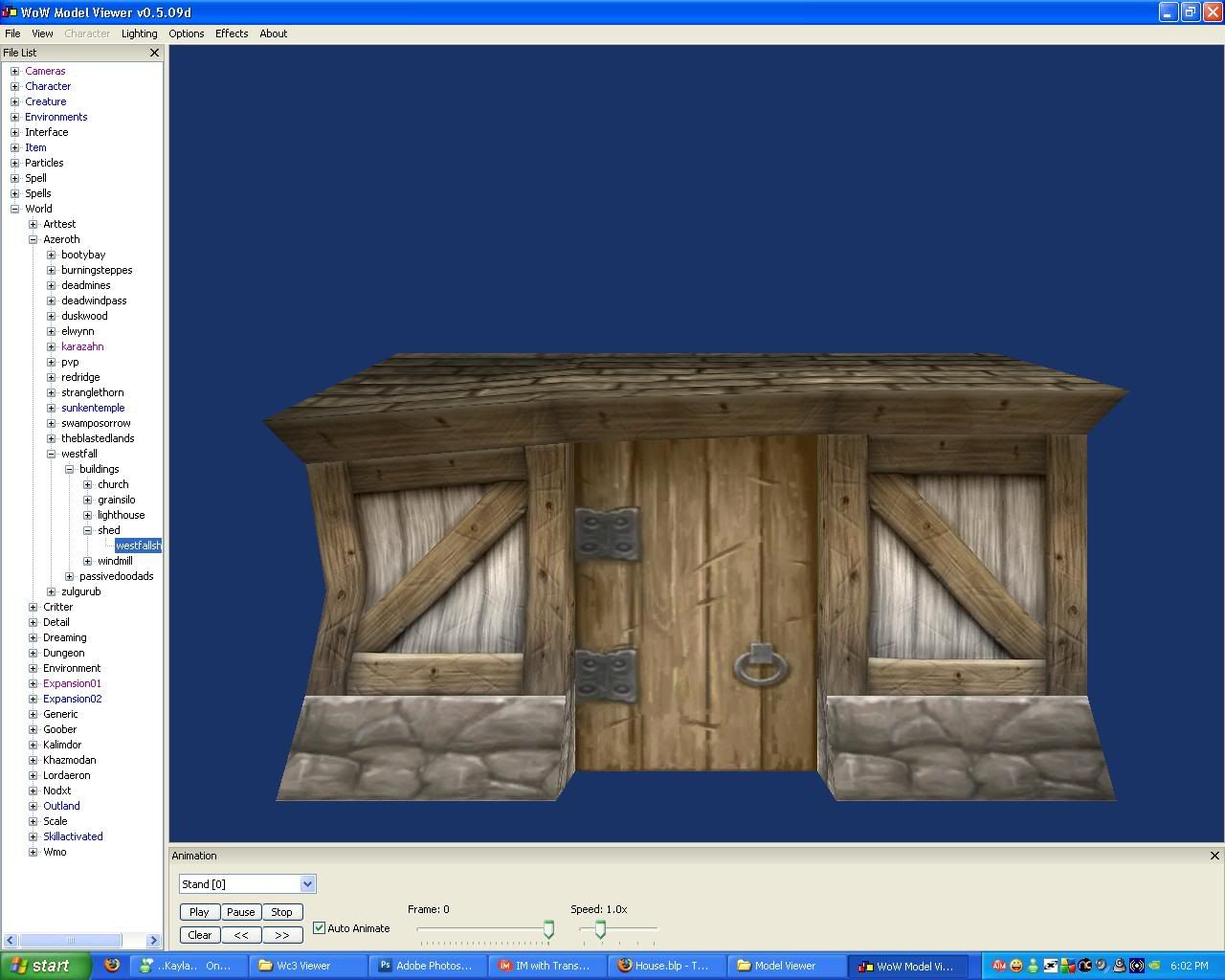This screenshot has height=980, width=1225.
Task: Select the karazahn tree item
Action: pos(82,346)
